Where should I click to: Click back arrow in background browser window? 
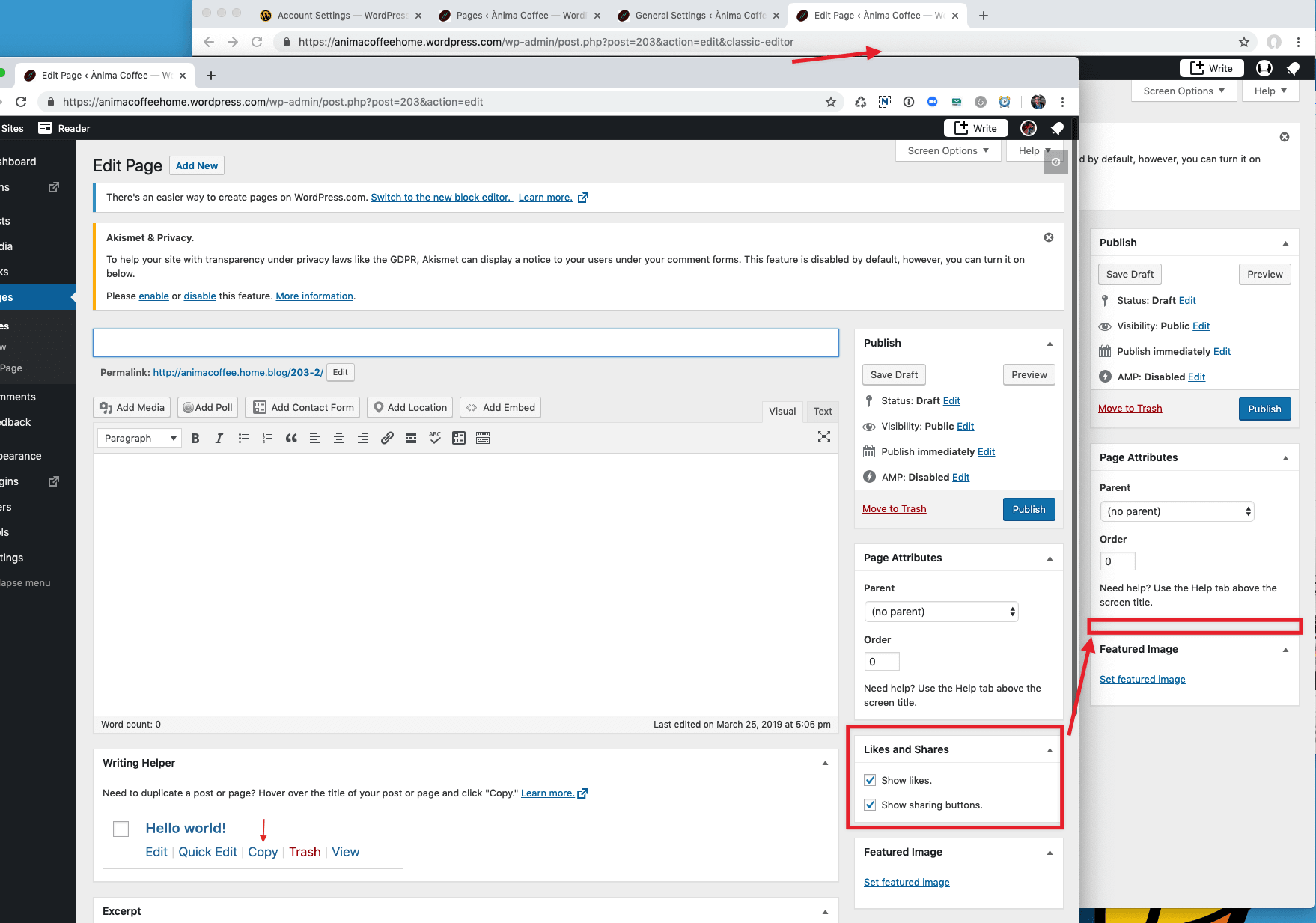209,42
